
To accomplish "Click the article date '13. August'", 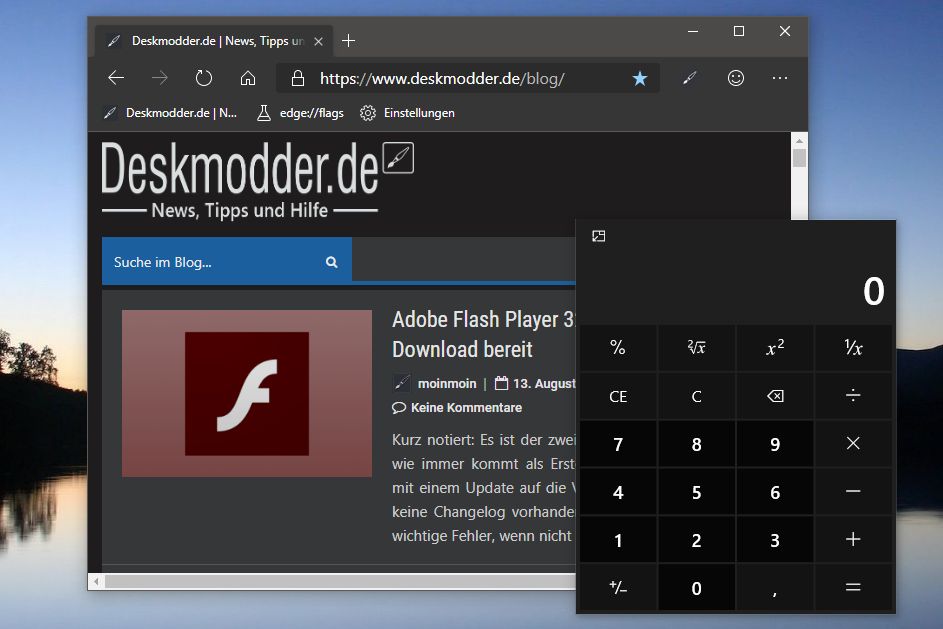I will 544,384.
